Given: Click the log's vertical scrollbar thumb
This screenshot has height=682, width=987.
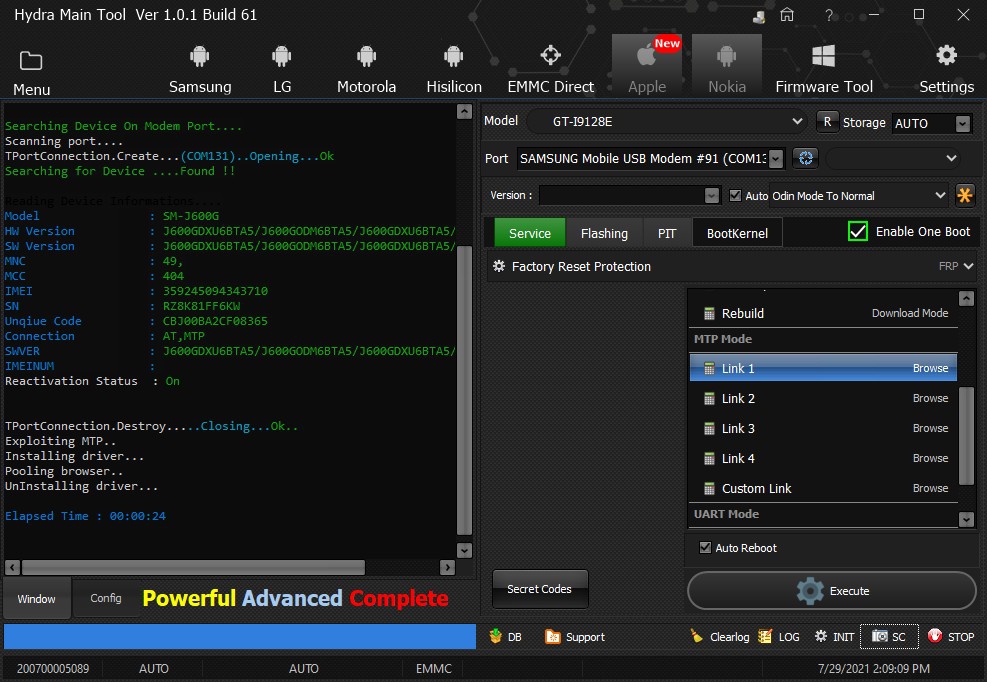Looking at the screenshot, I should coord(464,390).
